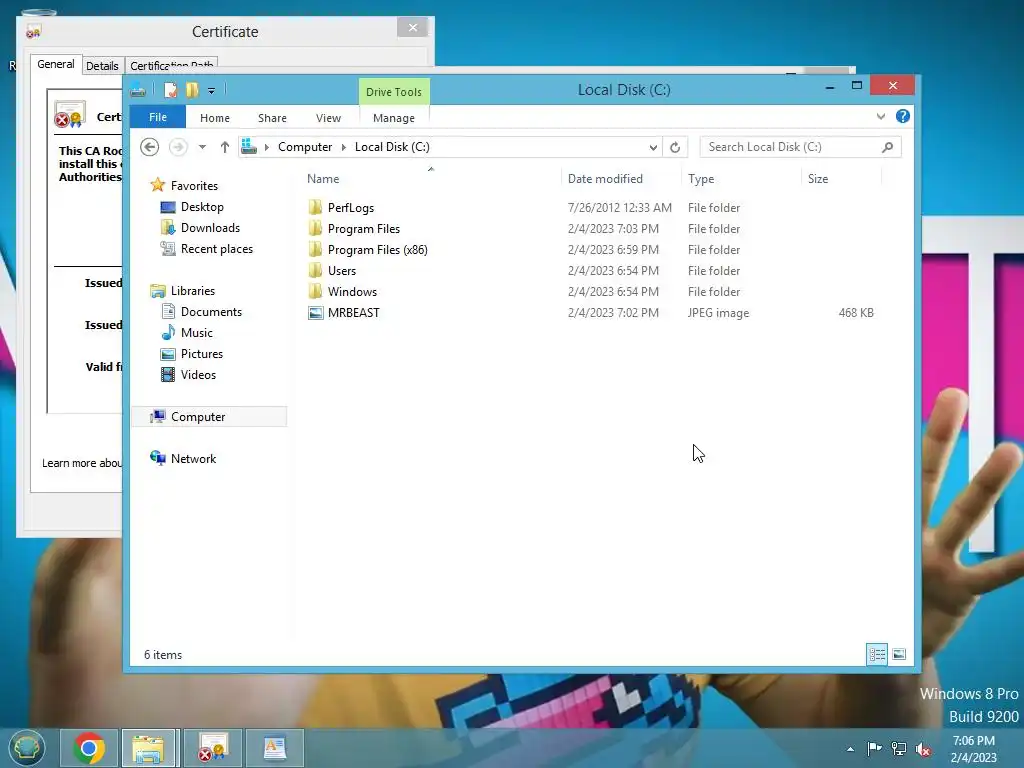The width and height of the screenshot is (1024, 768).
Task: Select the Users folder
Action: coord(342,270)
